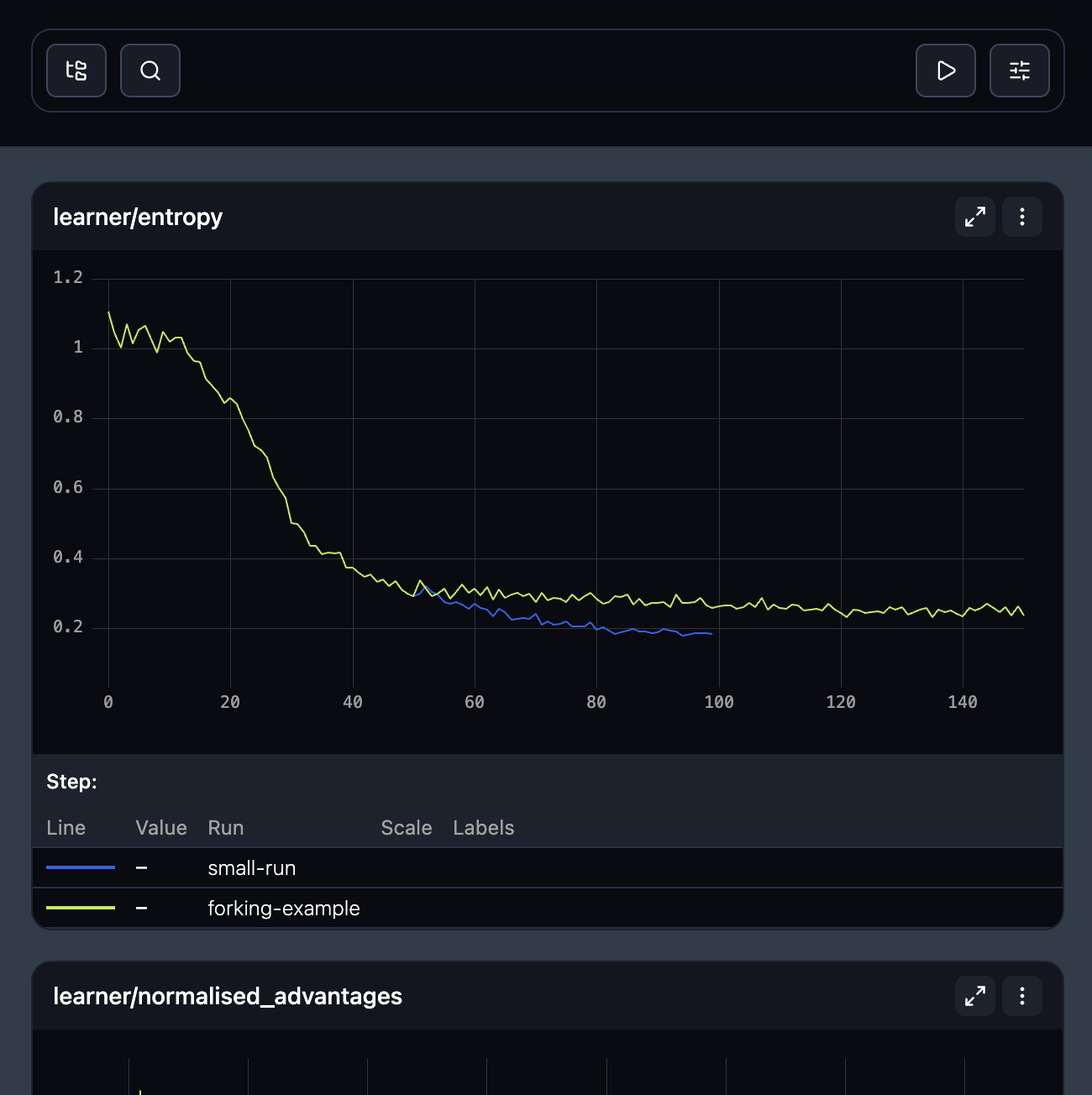The height and width of the screenshot is (1095, 1092).
Task: Click the Line column header
Action: click(x=66, y=828)
